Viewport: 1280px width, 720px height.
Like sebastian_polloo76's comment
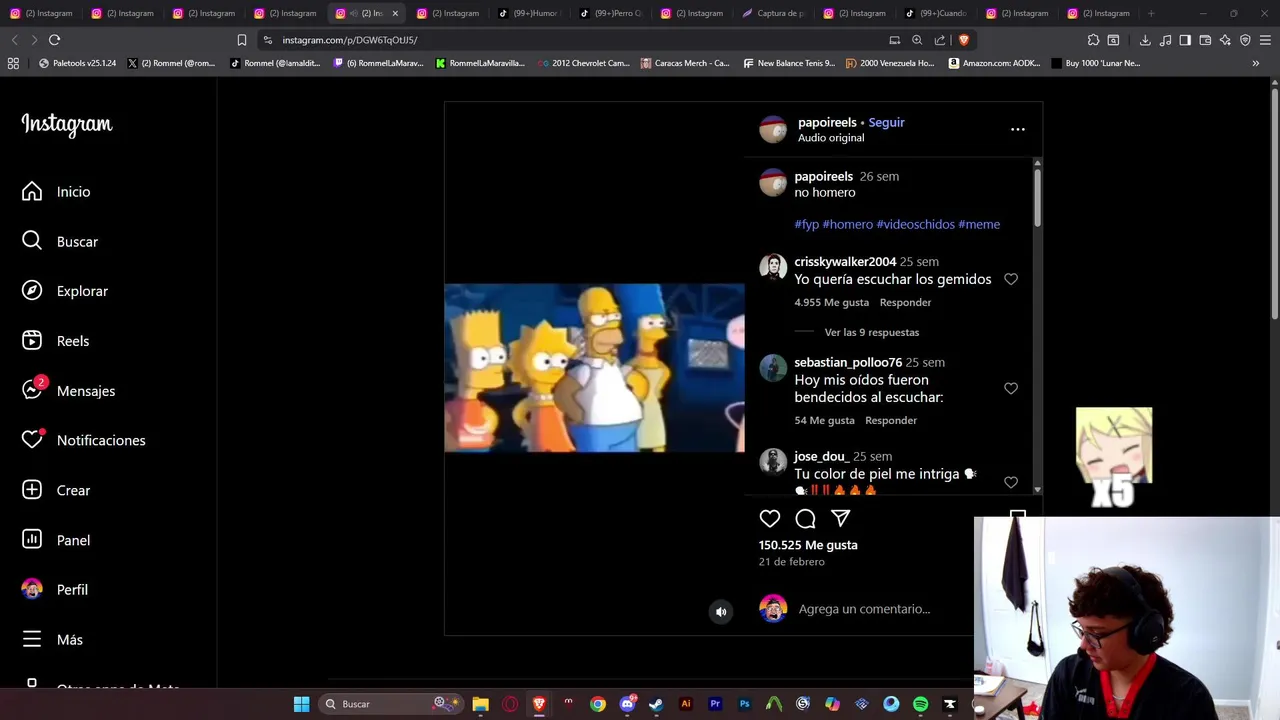pyautogui.click(x=1011, y=388)
